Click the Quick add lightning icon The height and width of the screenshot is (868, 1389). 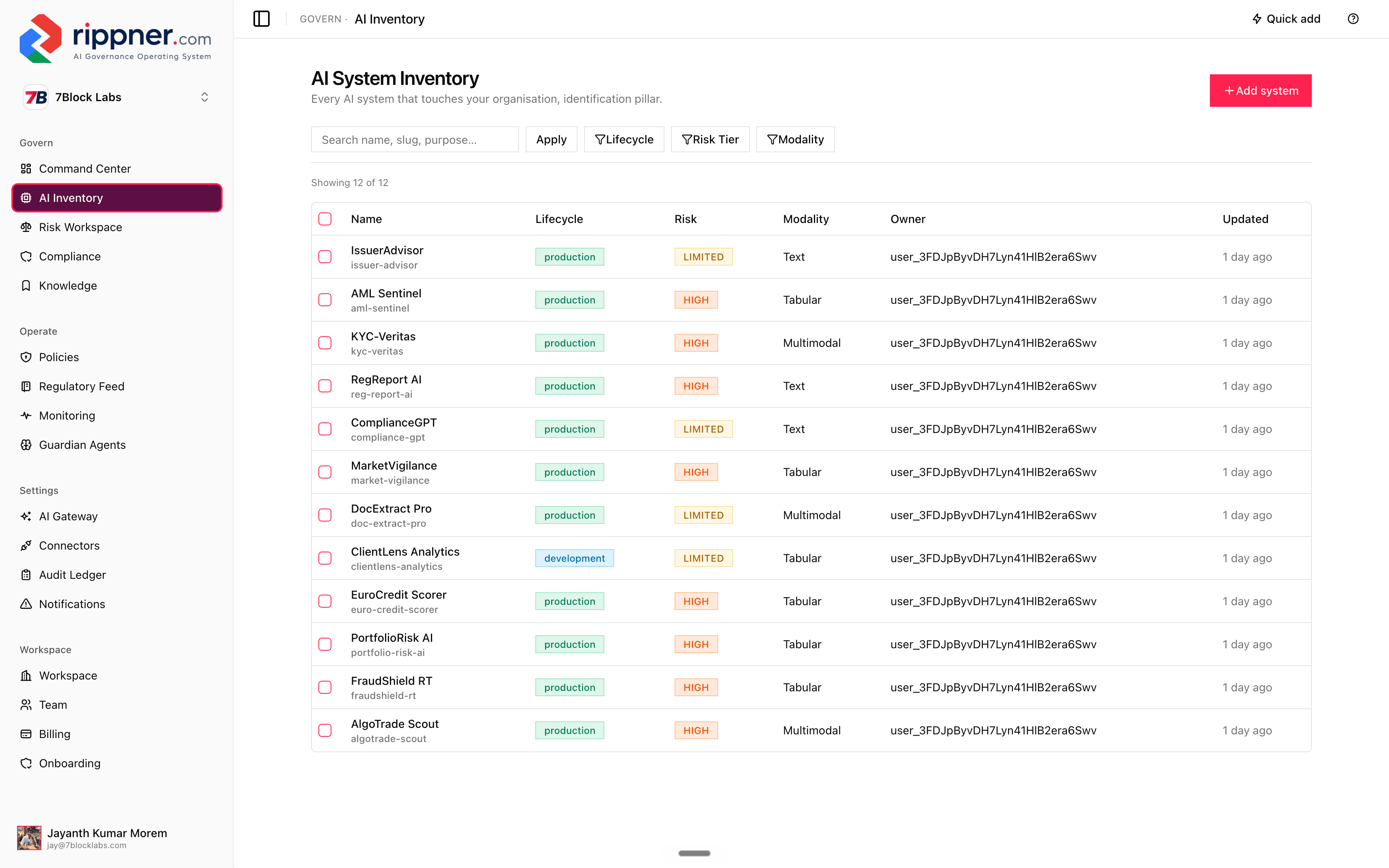(1257, 19)
